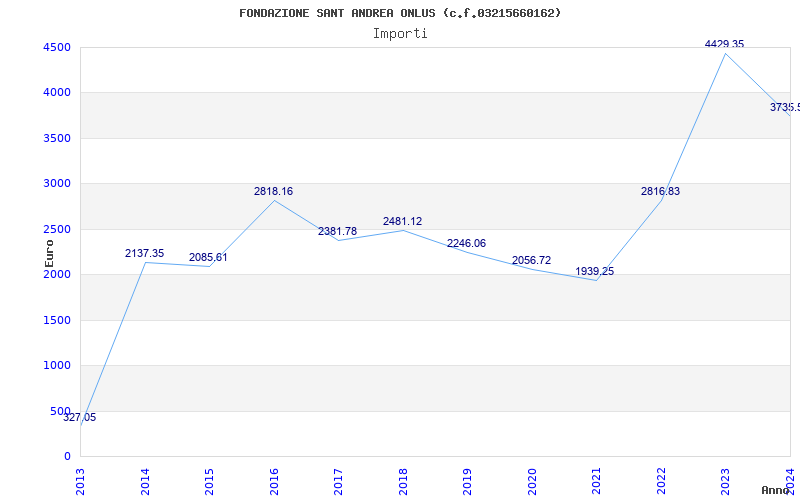800x500 pixels.
Task: Click y-axis value 2000
Action: [x=57, y=274]
